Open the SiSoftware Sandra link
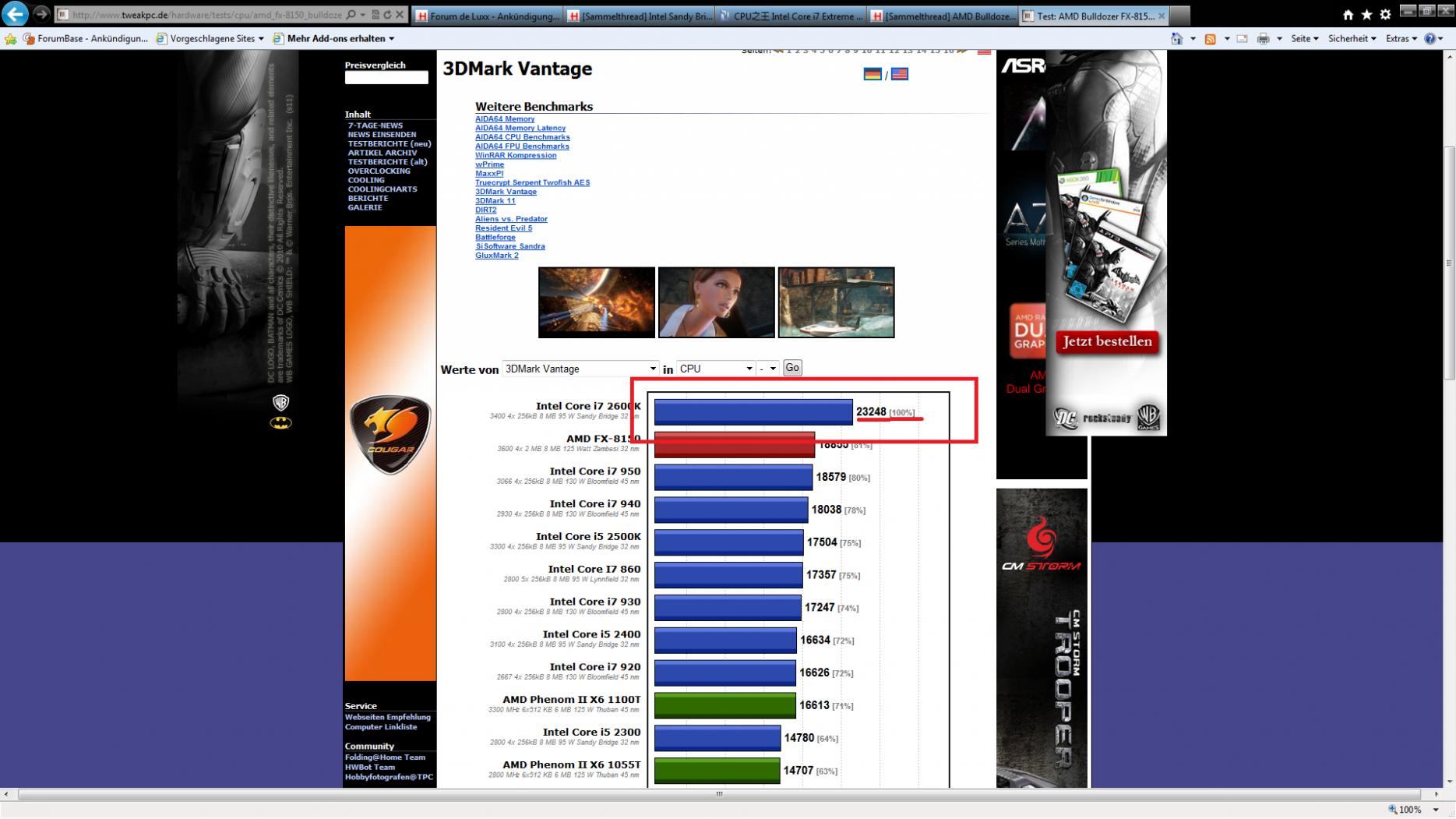Image resolution: width=1456 pixels, height=819 pixels. tap(510, 246)
